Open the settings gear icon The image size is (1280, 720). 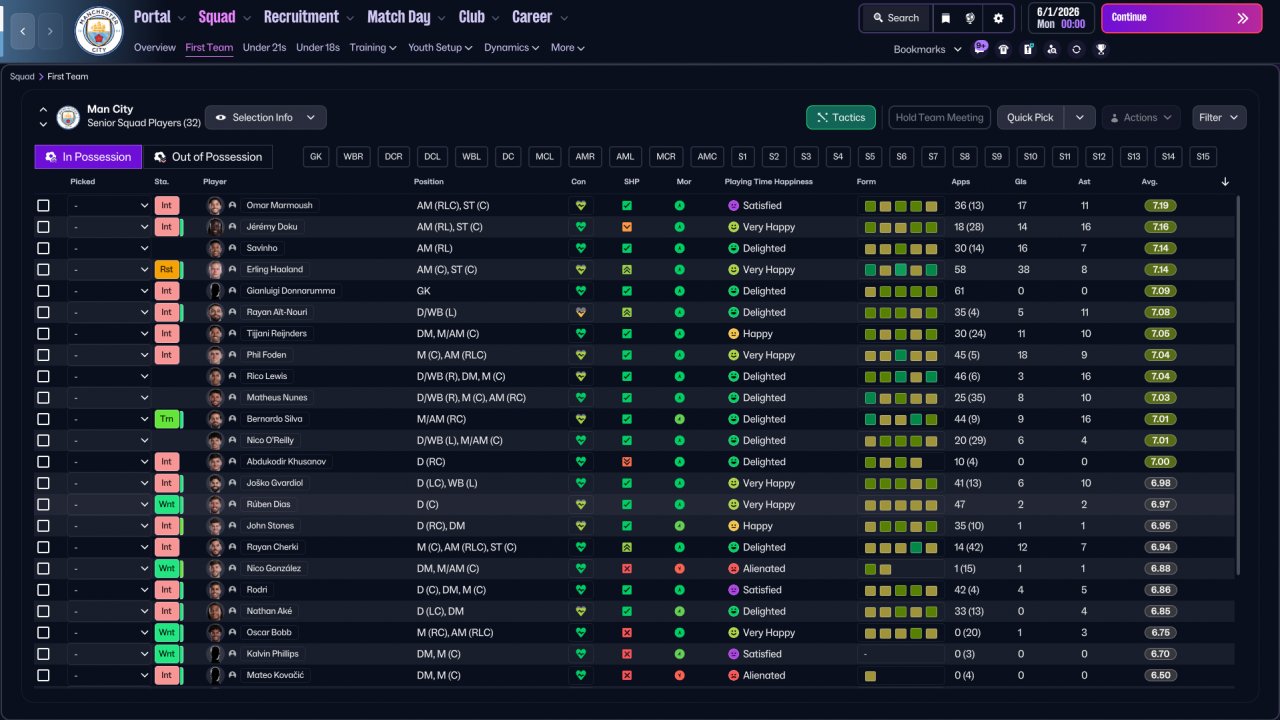(x=998, y=18)
